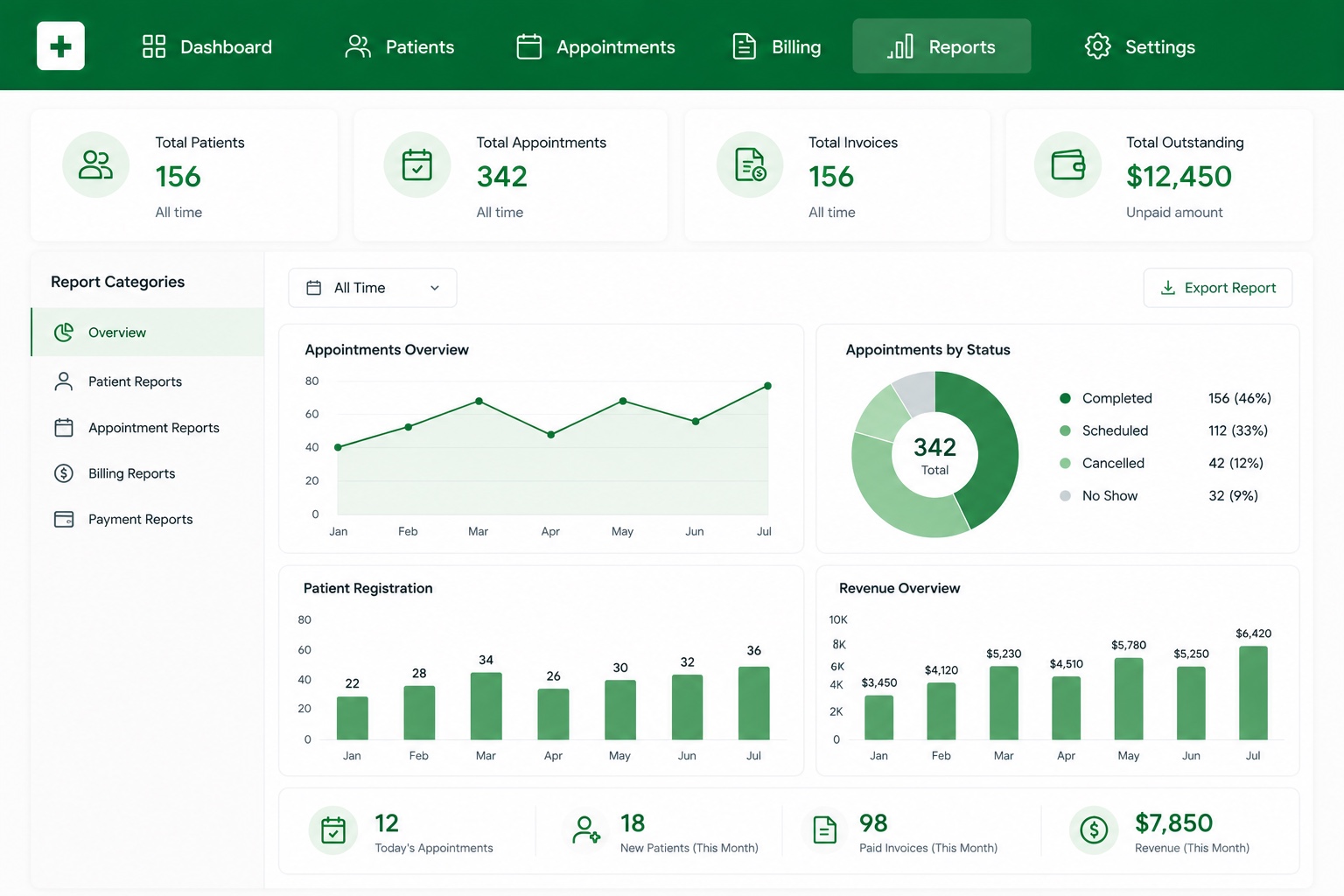Click the No Show legend color dot

point(1065,495)
